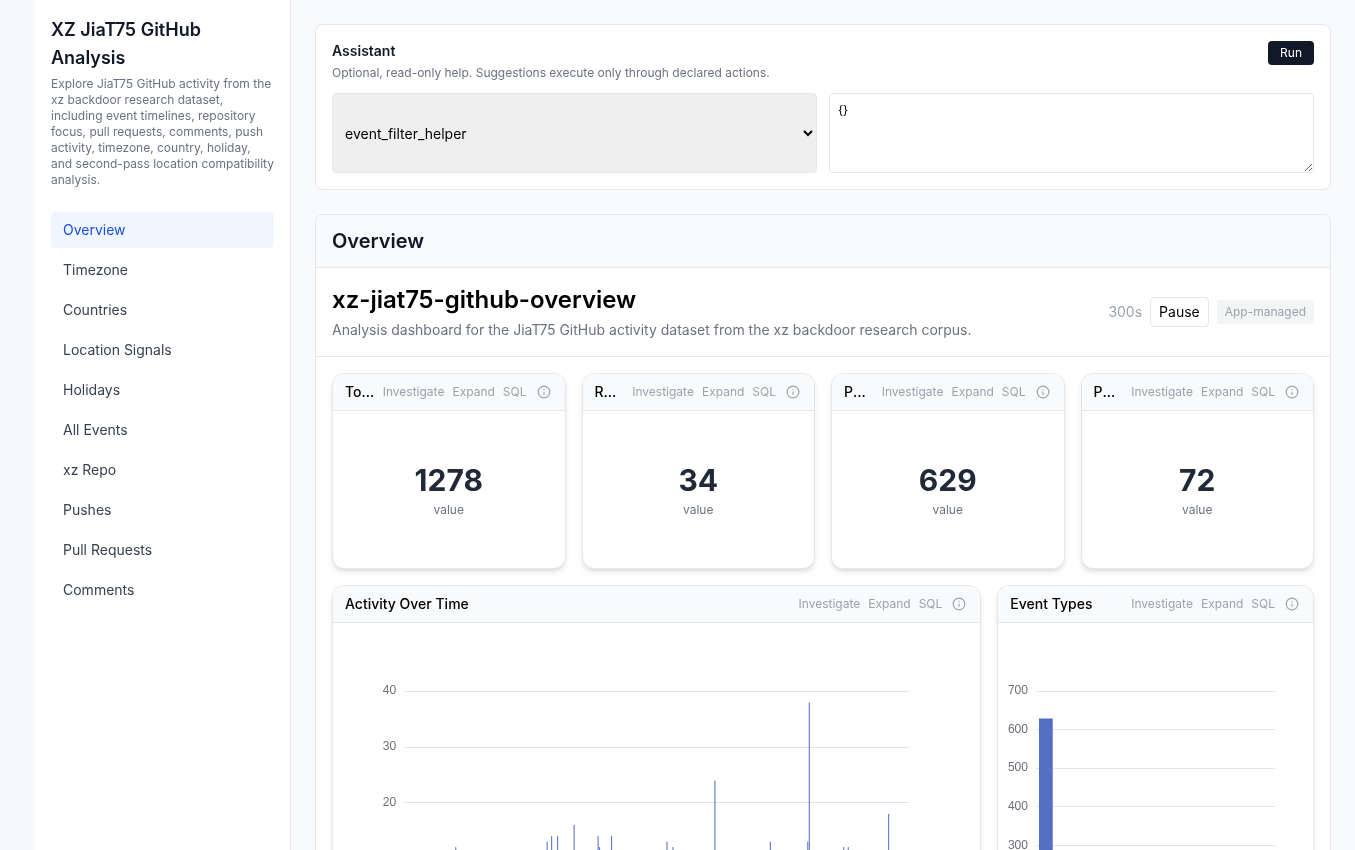Image resolution: width=1355 pixels, height=850 pixels.
Task: Investigate the card showing 34
Action: click(x=663, y=392)
